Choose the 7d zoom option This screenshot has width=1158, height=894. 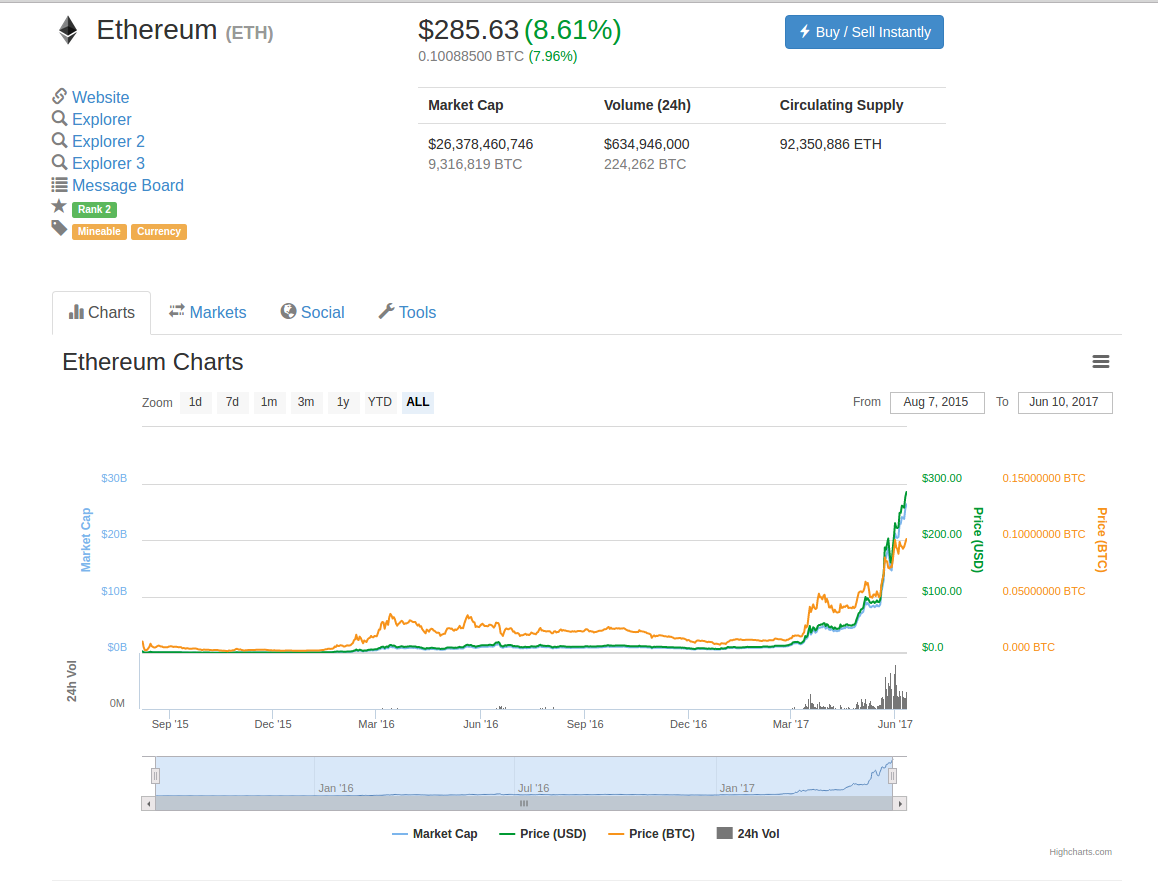tap(232, 402)
